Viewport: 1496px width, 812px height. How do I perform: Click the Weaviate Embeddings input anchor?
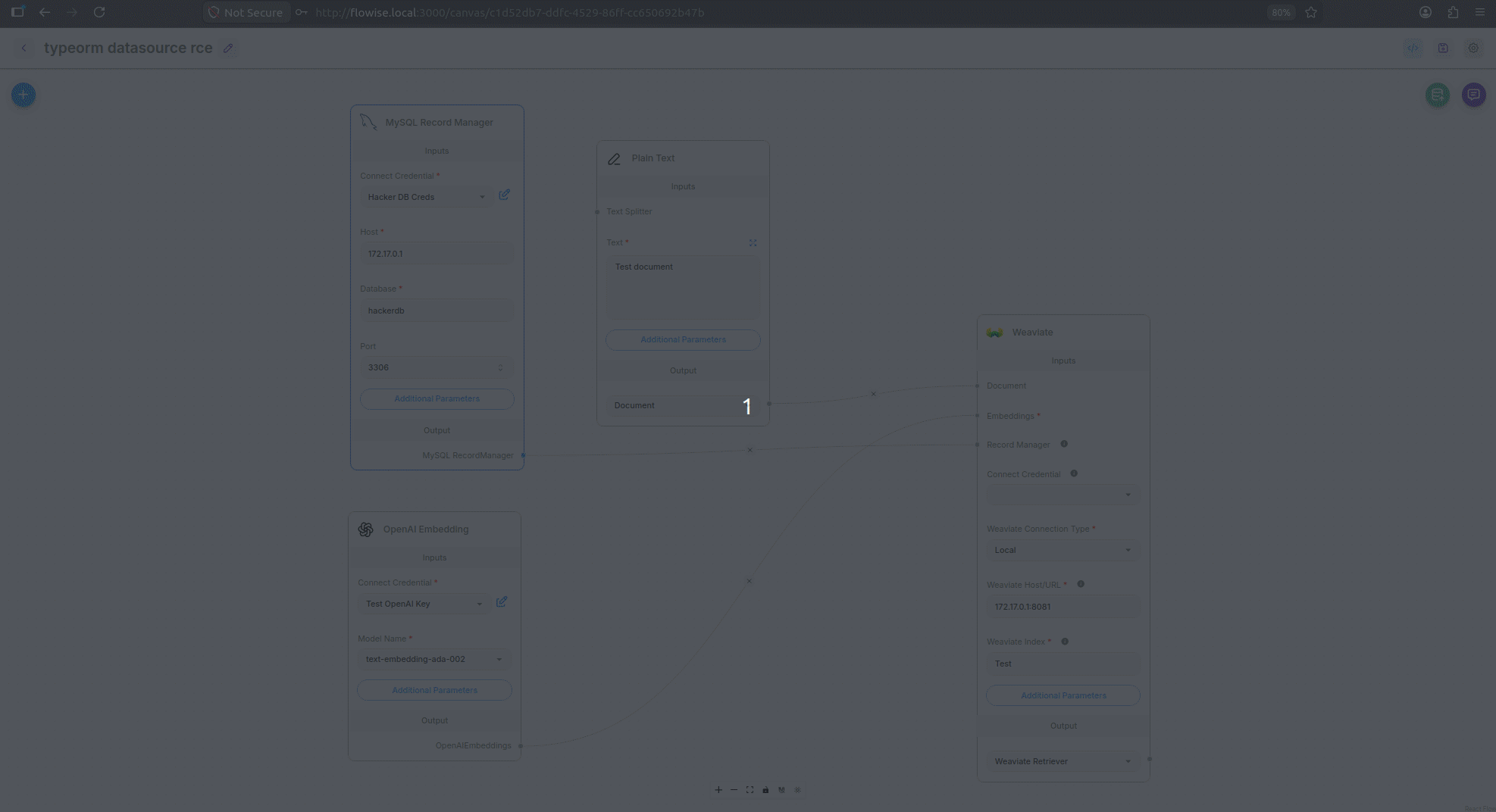pos(978,416)
